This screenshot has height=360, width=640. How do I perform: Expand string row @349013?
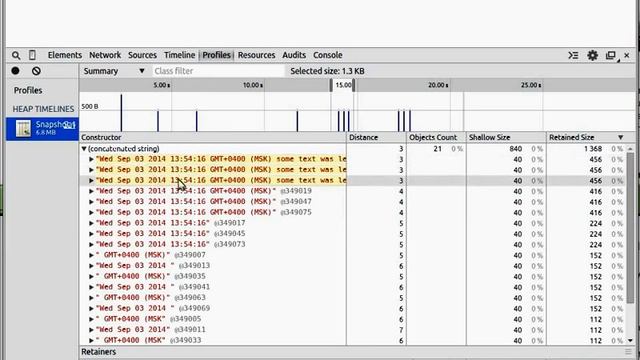click(91, 266)
